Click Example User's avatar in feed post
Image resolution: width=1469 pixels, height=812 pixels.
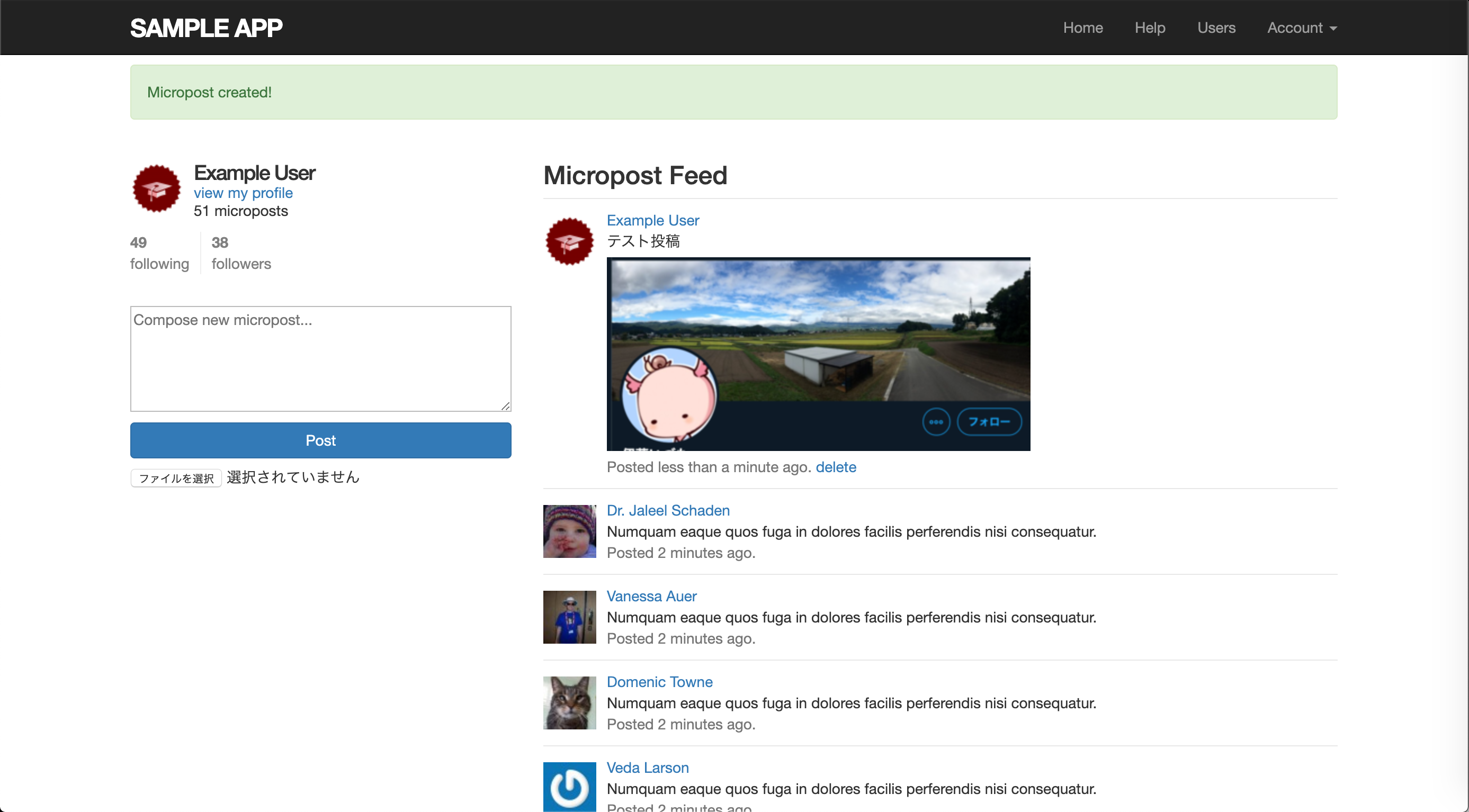point(569,241)
